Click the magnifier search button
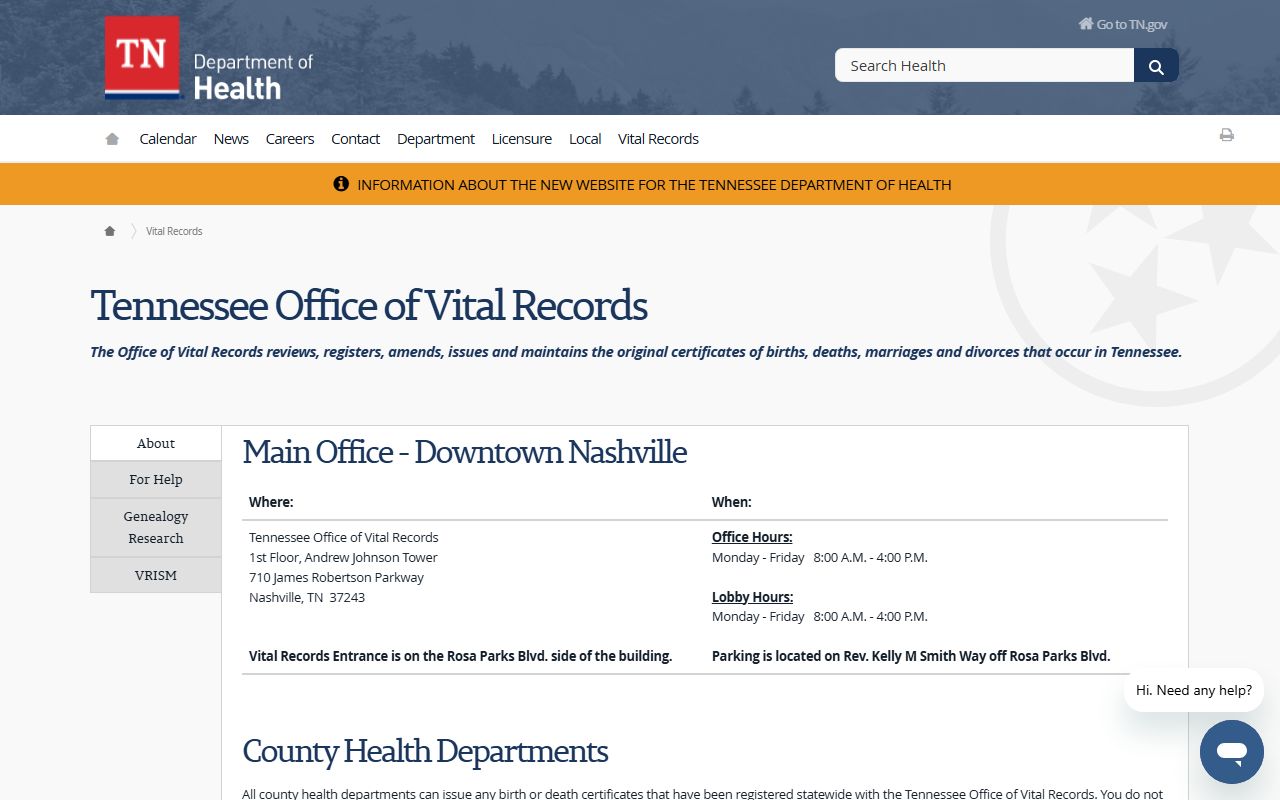Screen dimensions: 1280x800 [1156, 66]
